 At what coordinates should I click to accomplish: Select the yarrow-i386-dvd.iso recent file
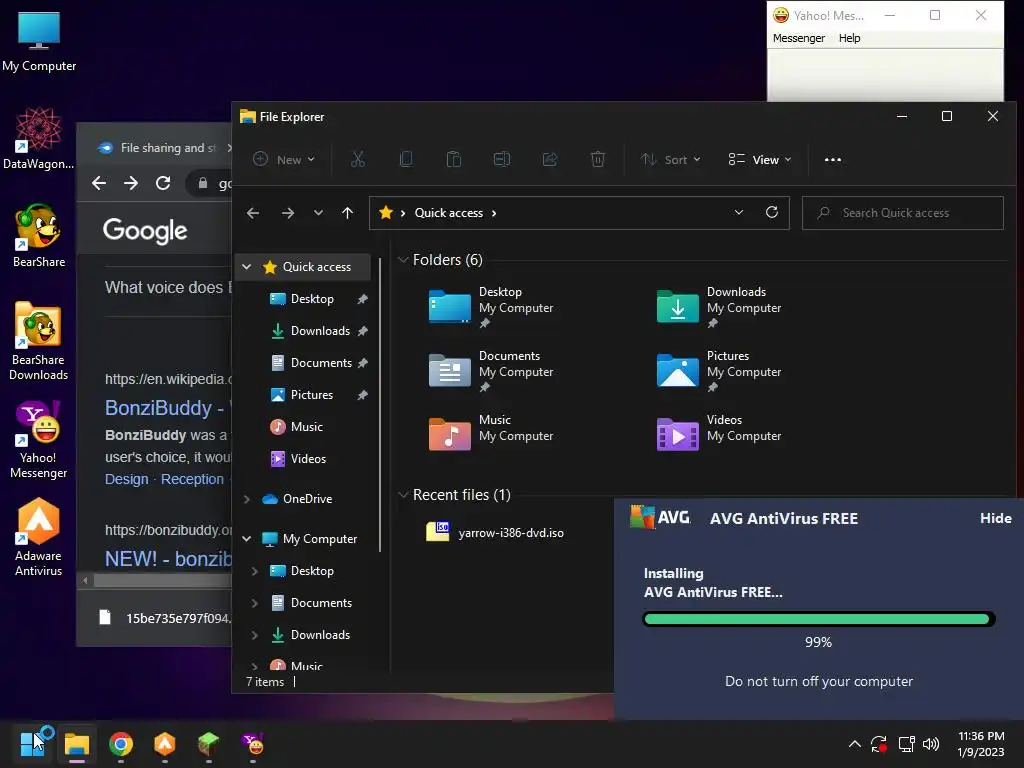click(495, 532)
